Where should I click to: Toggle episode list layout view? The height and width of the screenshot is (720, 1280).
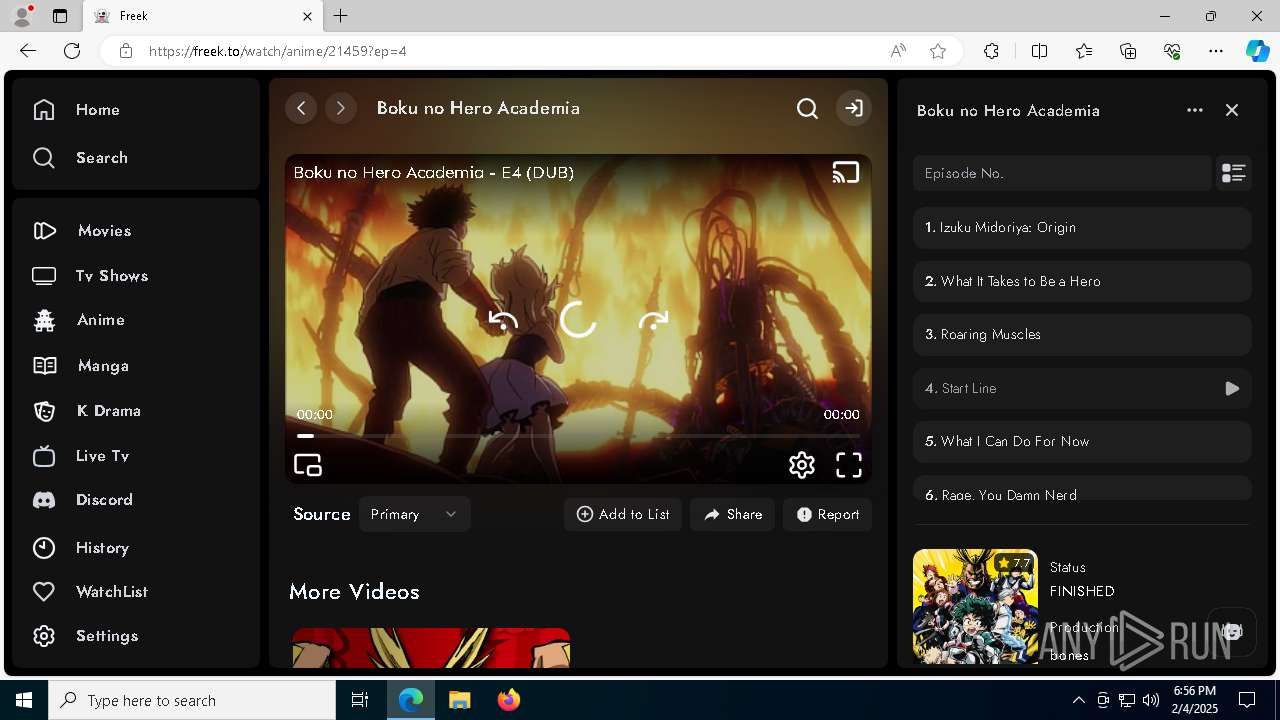[1233, 173]
